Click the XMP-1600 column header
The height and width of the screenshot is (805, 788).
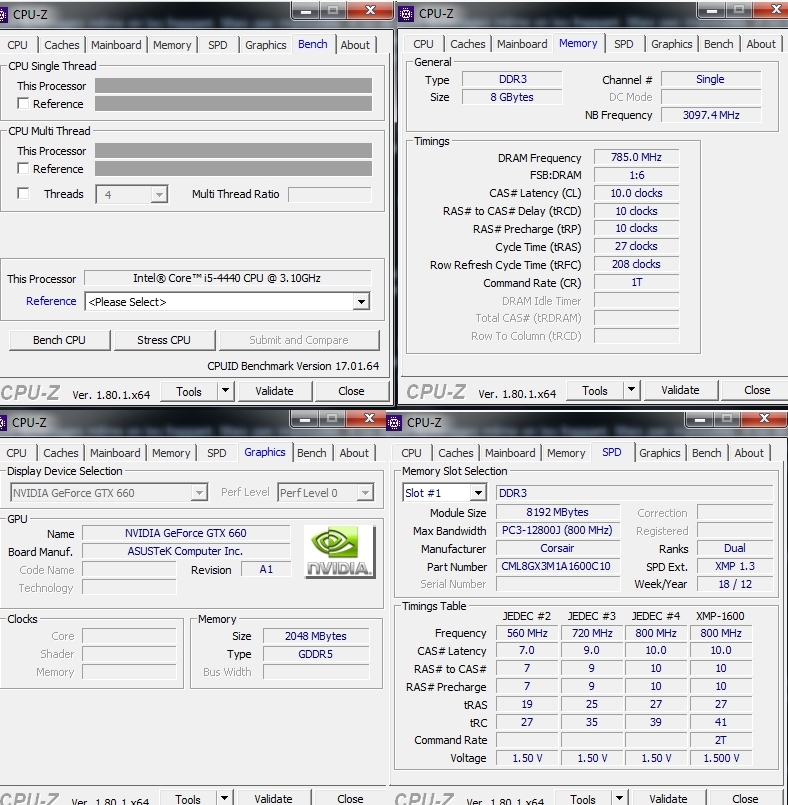tap(720, 616)
